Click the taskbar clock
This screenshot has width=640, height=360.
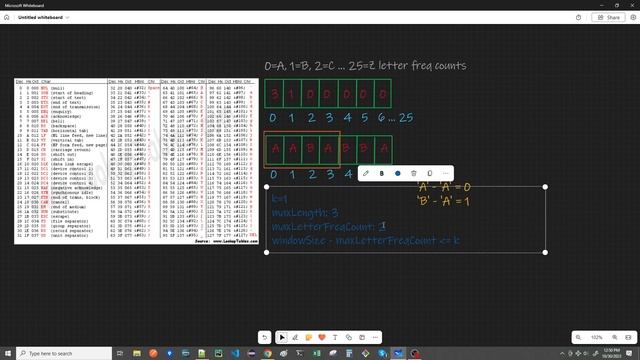coord(611,353)
